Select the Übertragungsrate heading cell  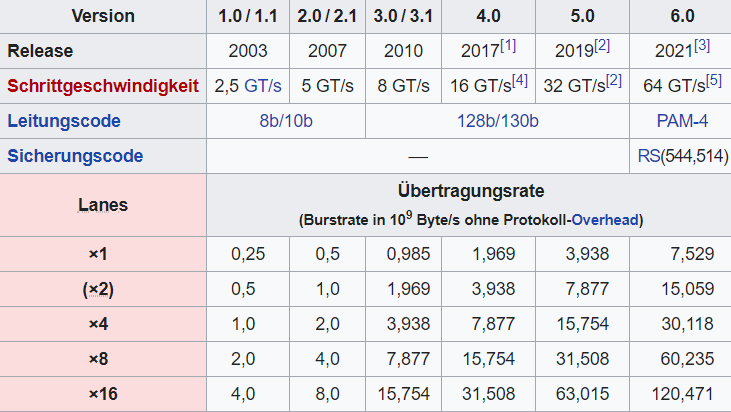click(x=468, y=204)
